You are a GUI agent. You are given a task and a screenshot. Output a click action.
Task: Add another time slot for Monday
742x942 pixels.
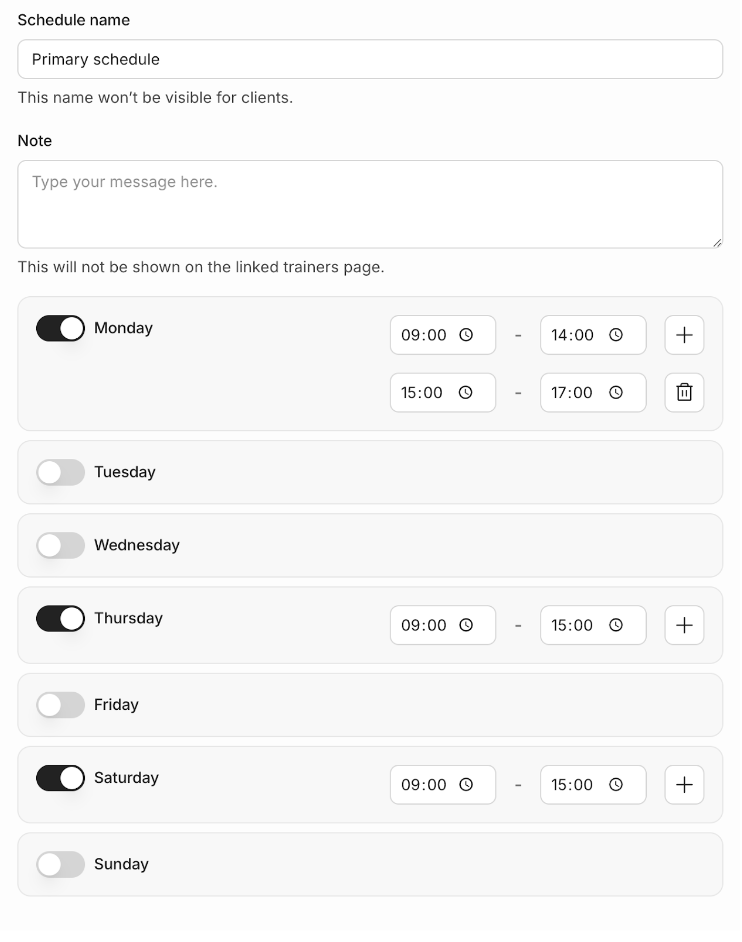tap(684, 335)
